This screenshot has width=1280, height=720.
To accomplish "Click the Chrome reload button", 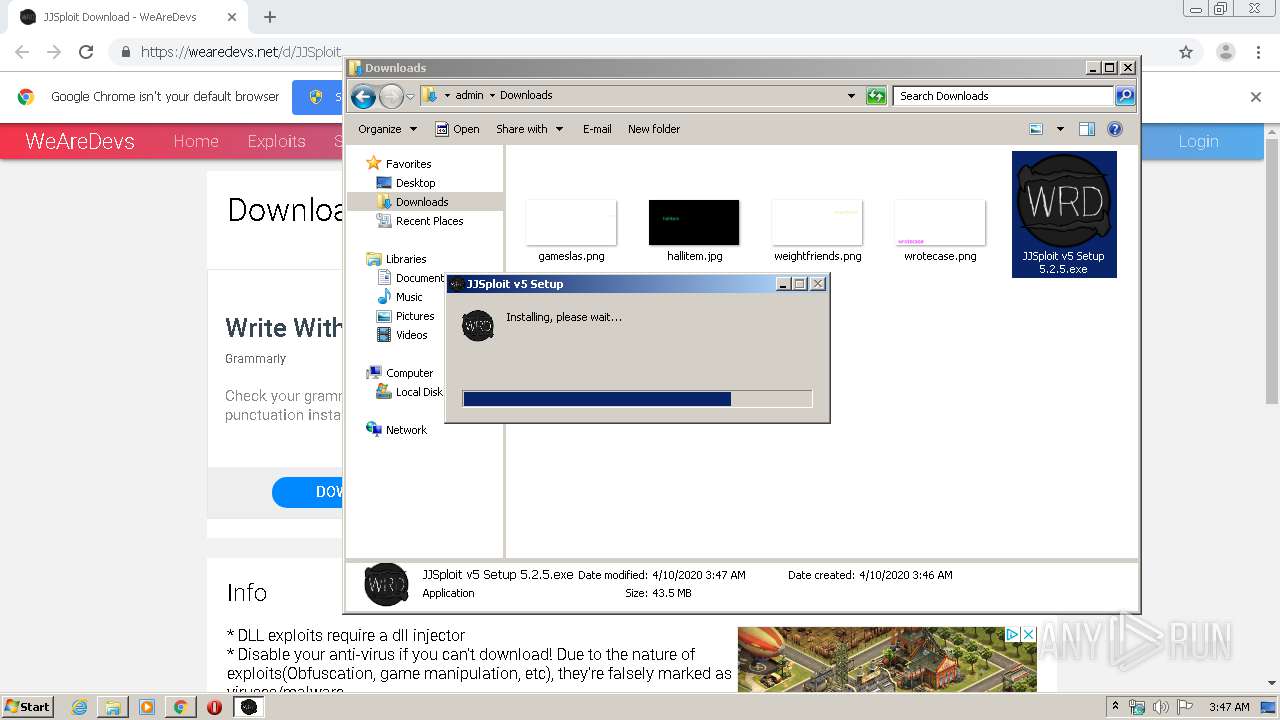I will 86,52.
